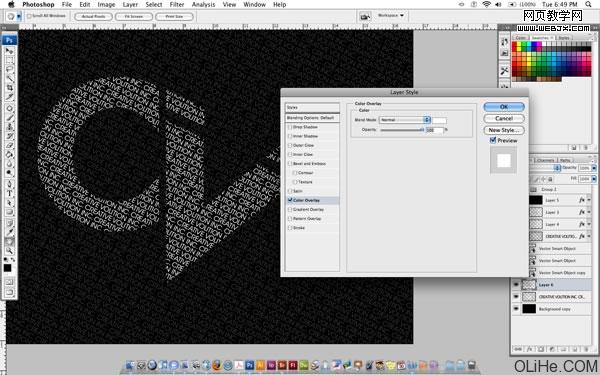Open the Window menu
Screen dimensions: 600x375
[254, 4]
